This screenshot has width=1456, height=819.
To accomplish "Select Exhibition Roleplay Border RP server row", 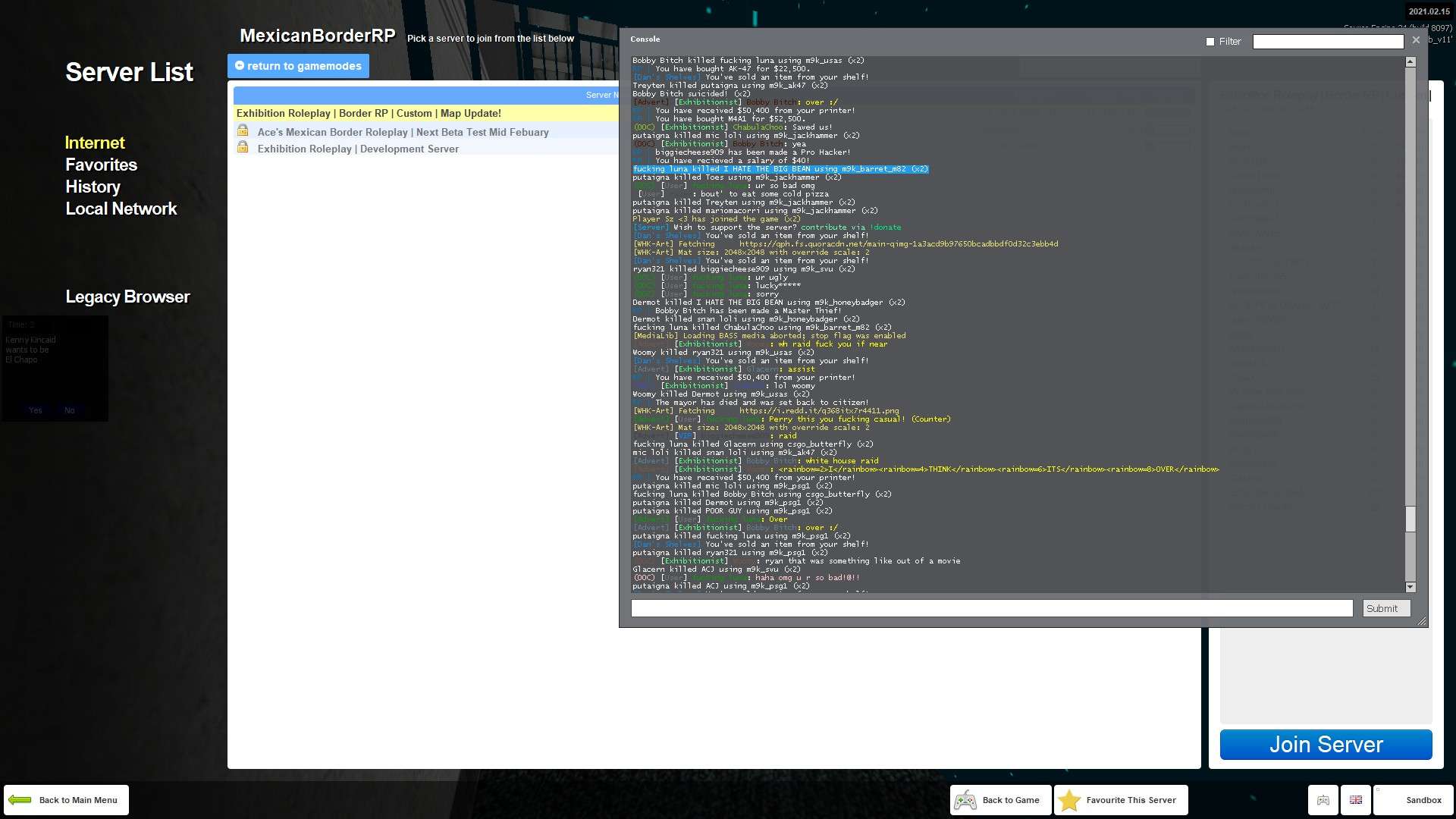I will click(426, 113).
